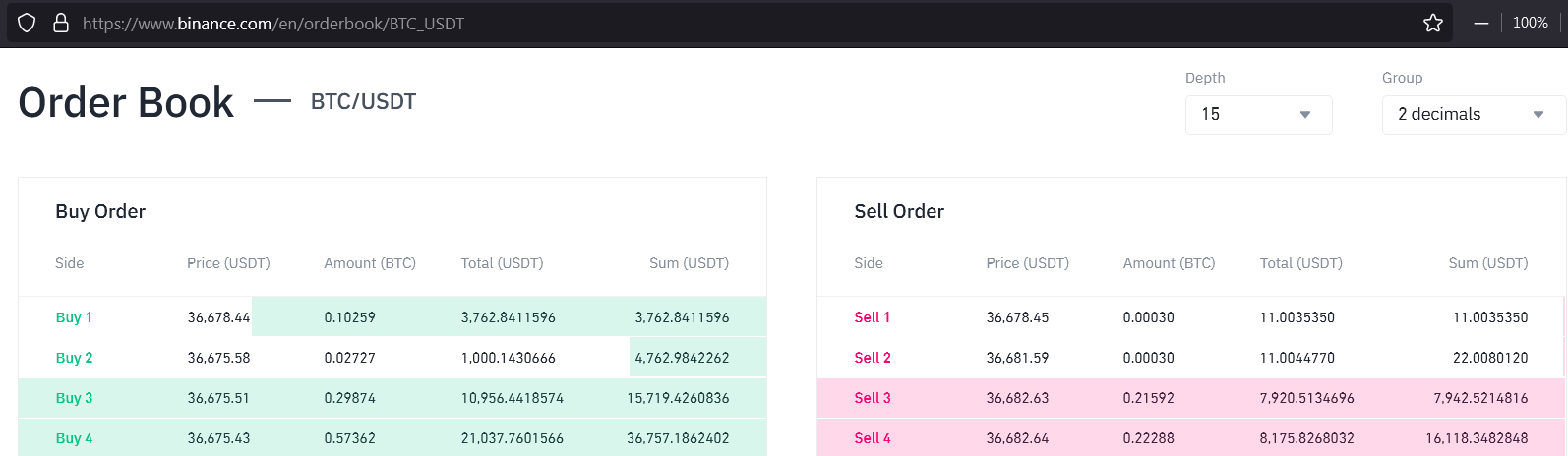1568x456 pixels.
Task: Click buy sum 4,762.9842262
Action: coord(682,358)
